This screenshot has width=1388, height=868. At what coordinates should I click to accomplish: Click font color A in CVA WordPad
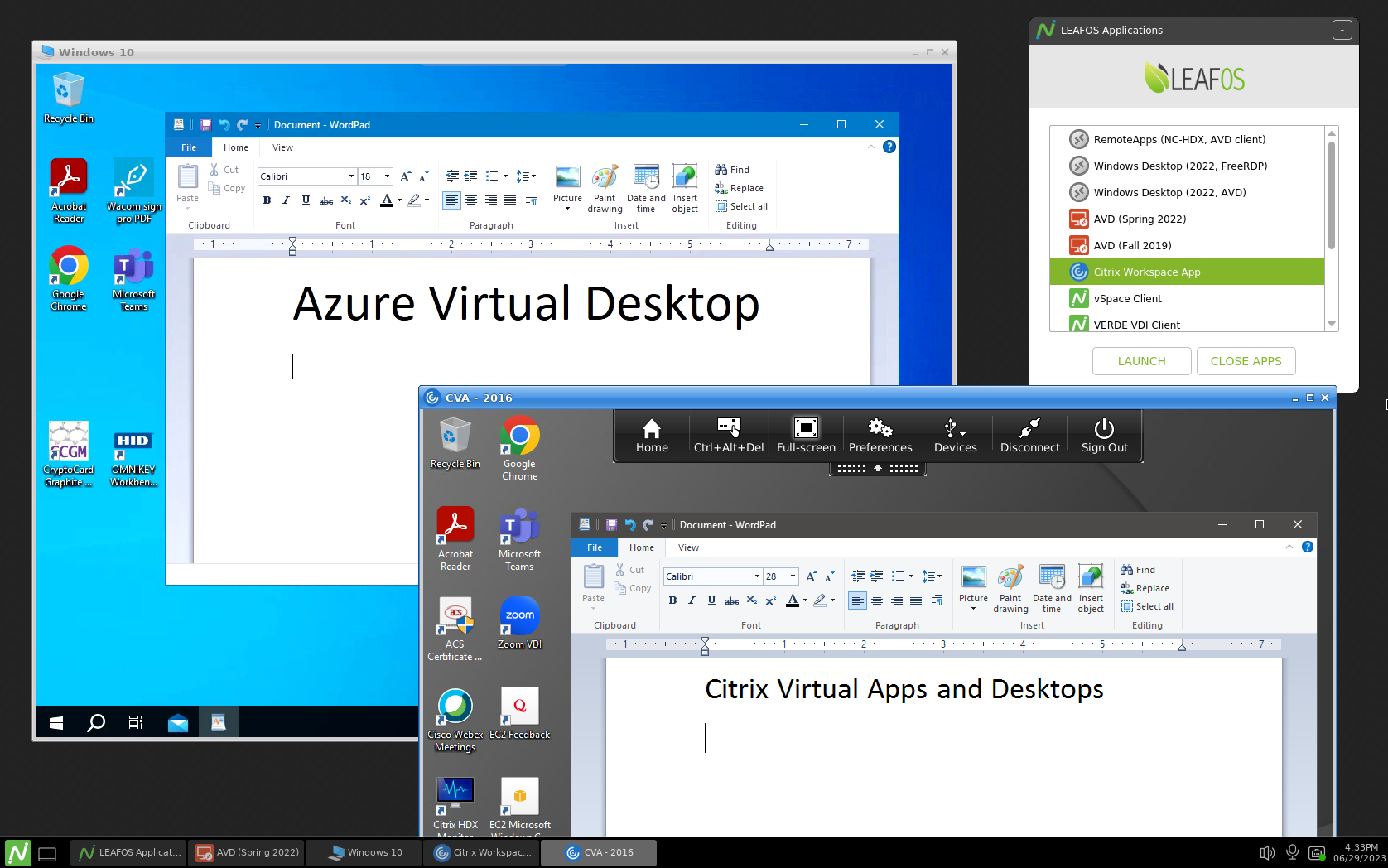pos(793,600)
